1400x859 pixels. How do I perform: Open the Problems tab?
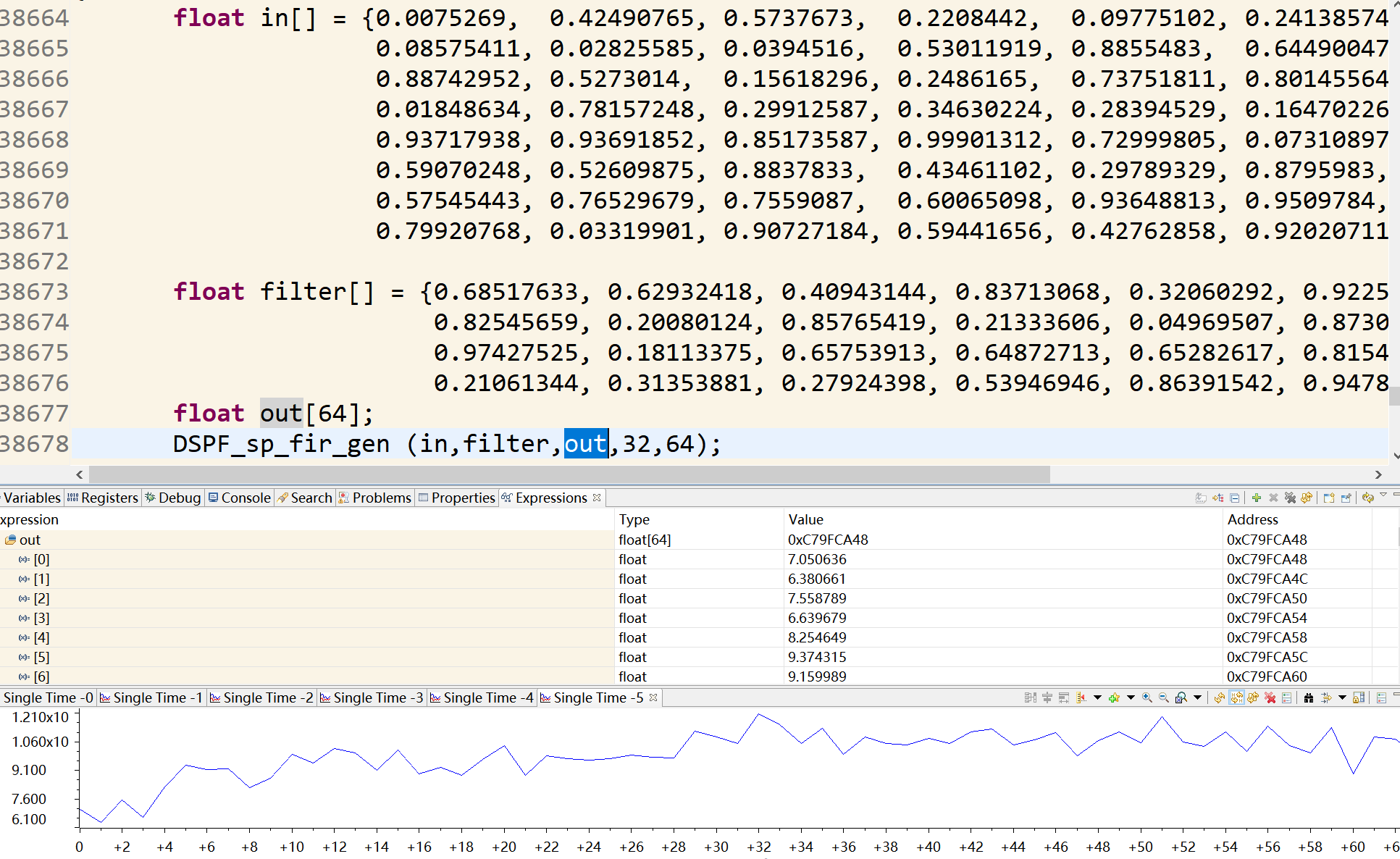click(x=375, y=498)
